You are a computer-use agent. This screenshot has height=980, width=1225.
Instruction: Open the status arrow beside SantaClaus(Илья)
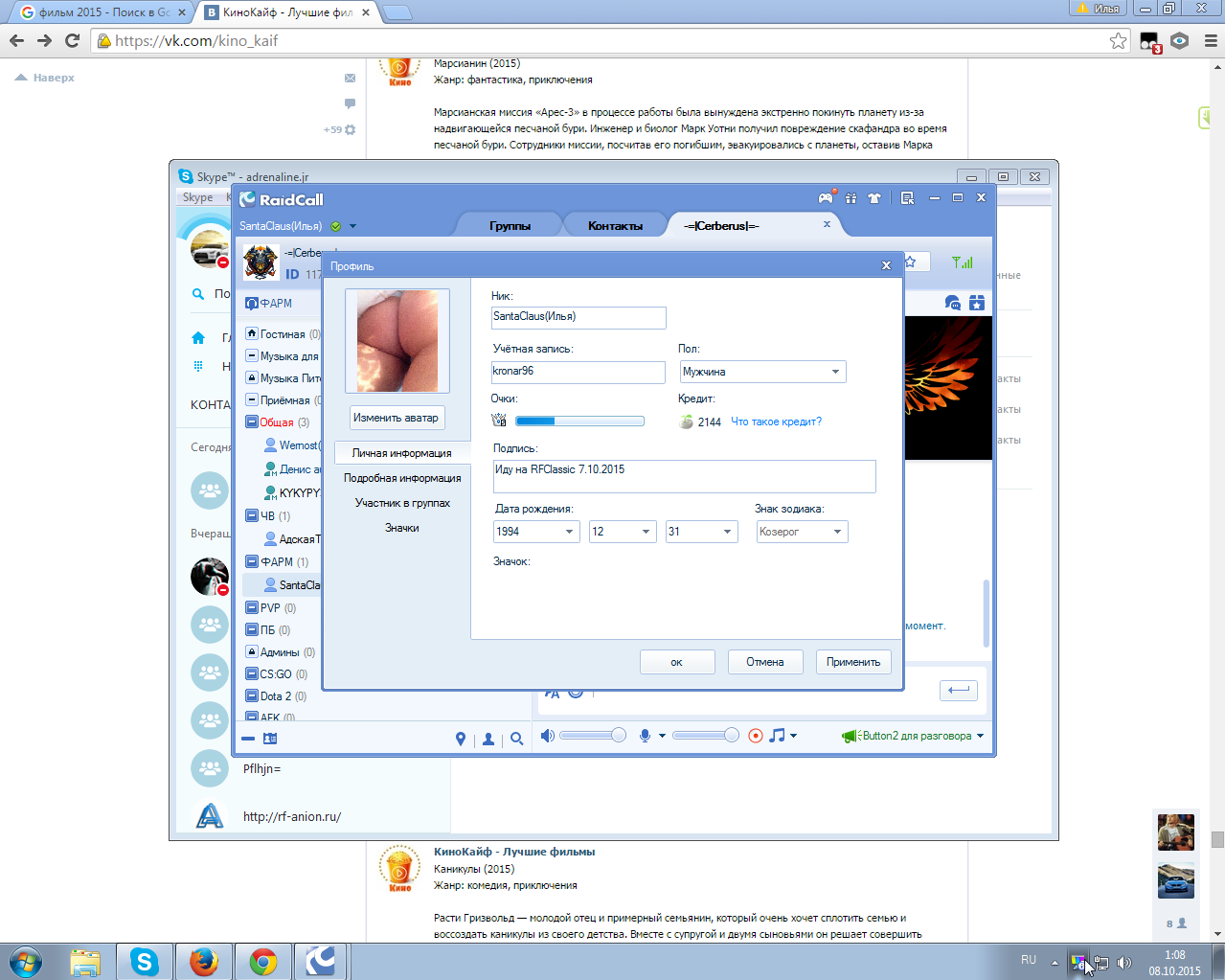pos(352,227)
